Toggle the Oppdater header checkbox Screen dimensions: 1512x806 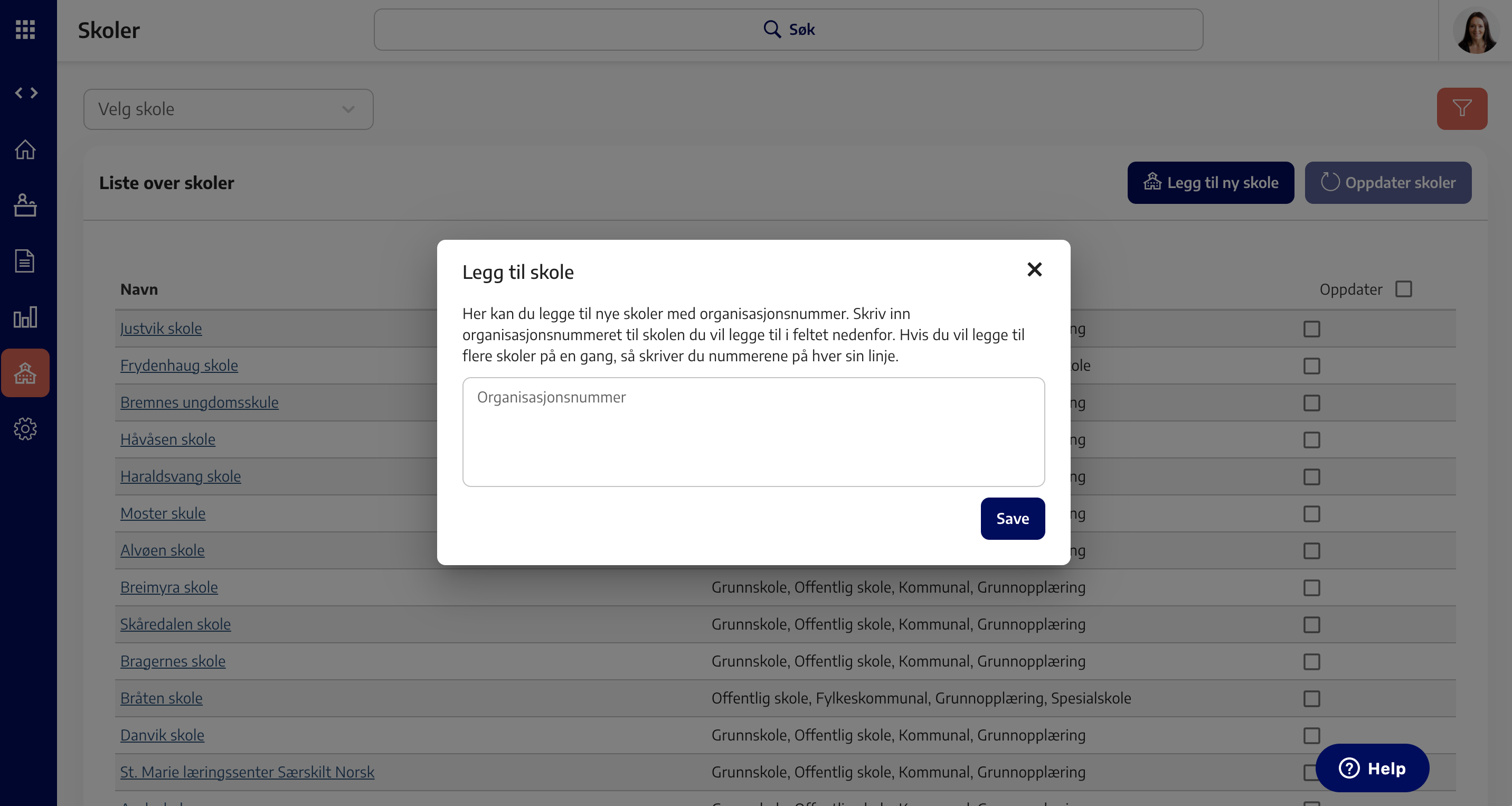tap(1403, 289)
